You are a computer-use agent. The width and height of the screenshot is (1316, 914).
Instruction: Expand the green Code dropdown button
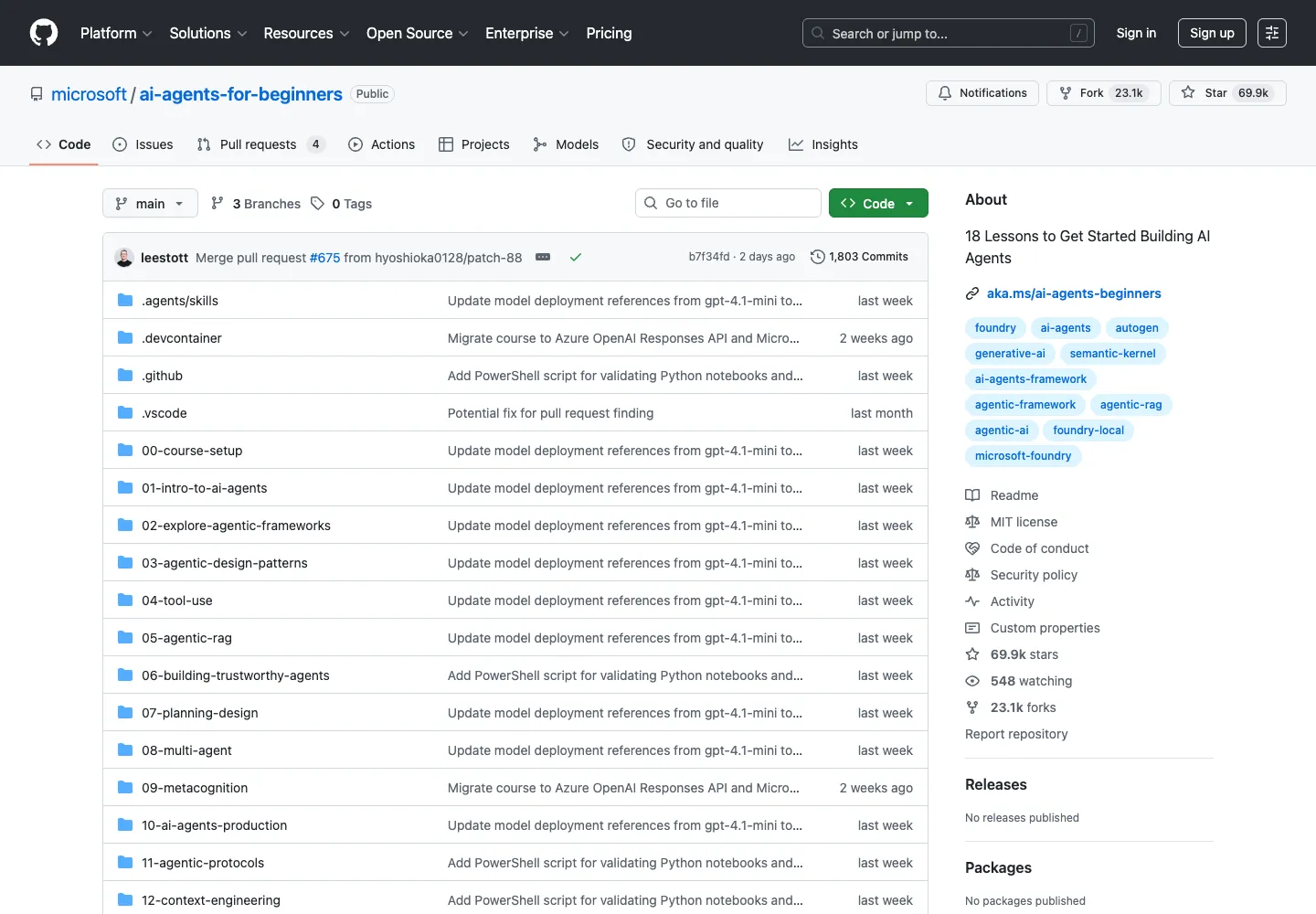(878, 203)
